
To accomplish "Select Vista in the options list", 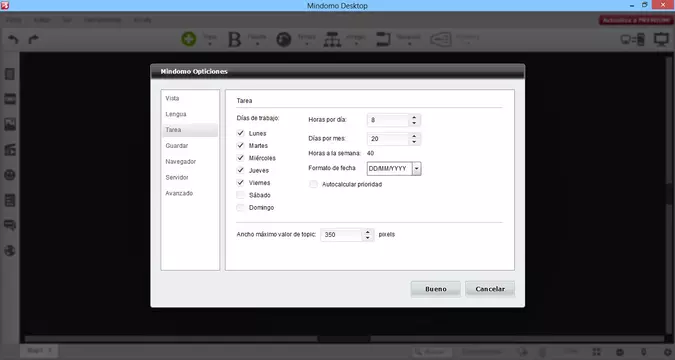I will tap(190, 99).
